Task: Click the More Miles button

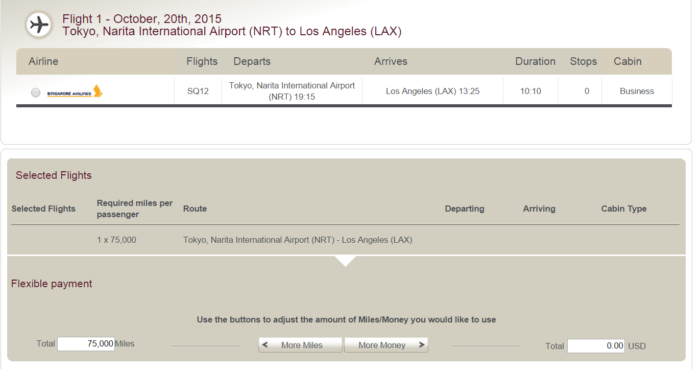Action: (x=300, y=345)
